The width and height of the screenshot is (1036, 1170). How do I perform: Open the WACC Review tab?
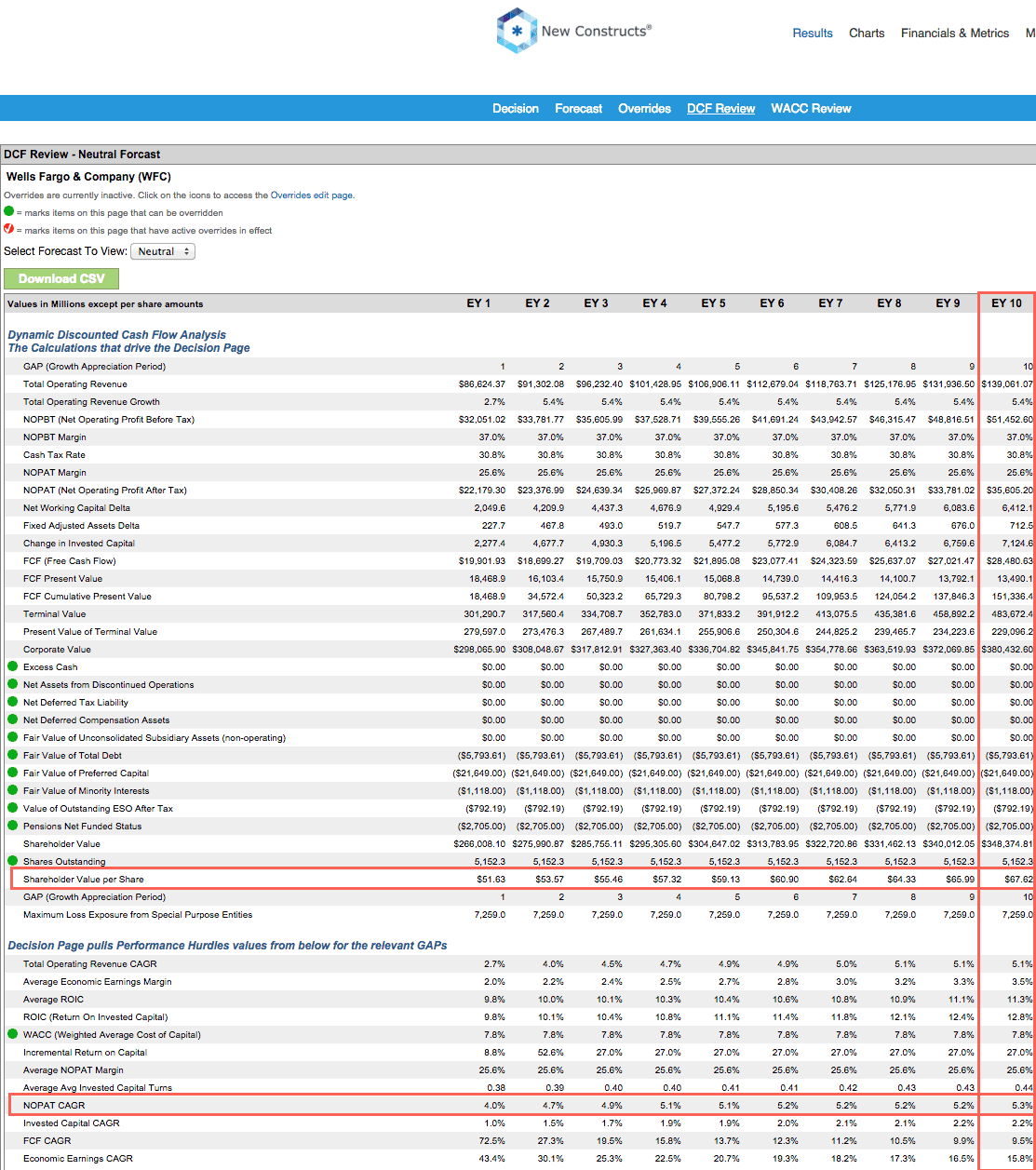coord(811,108)
